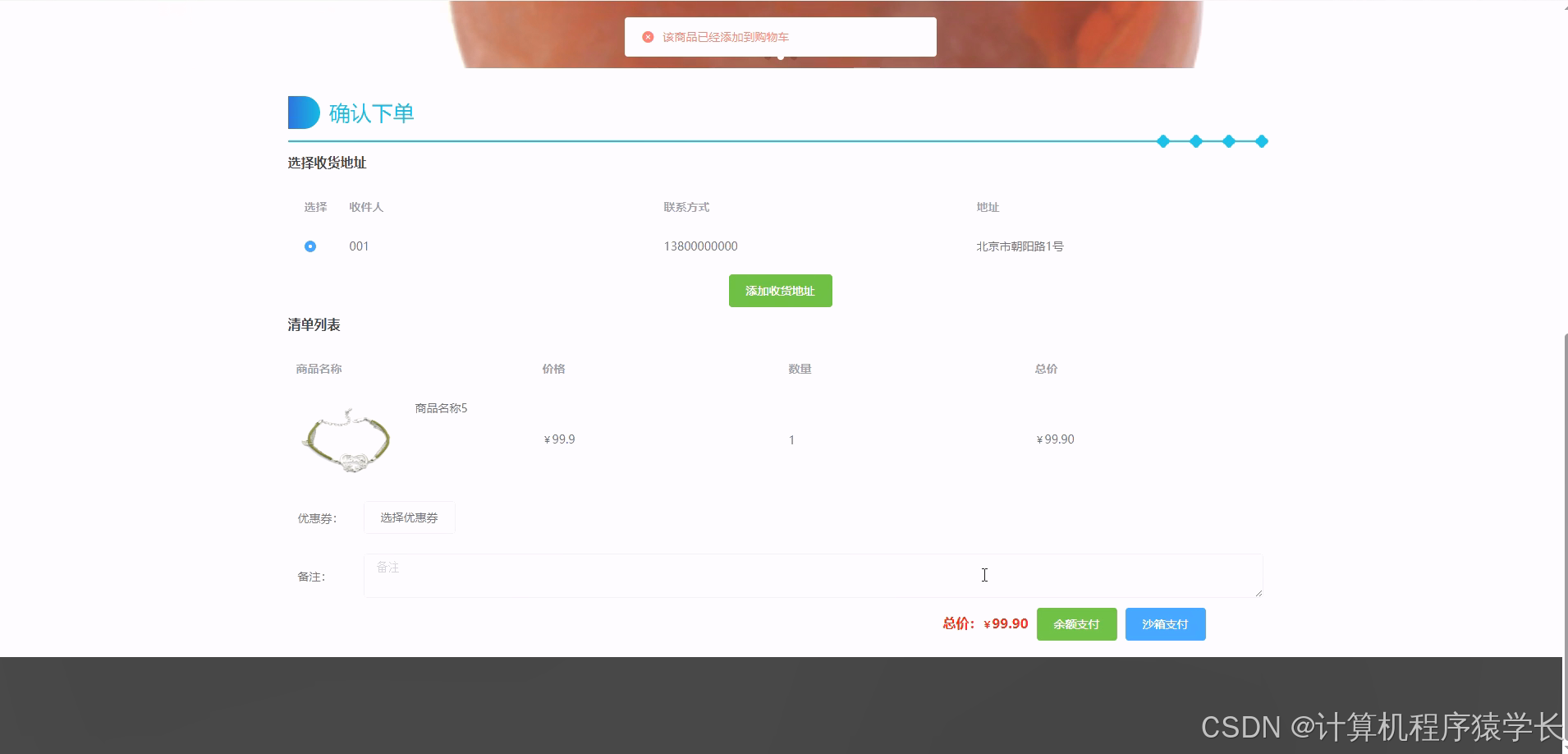Click the 地址 column header
Viewport: 1568px width, 754px height.
(988, 207)
